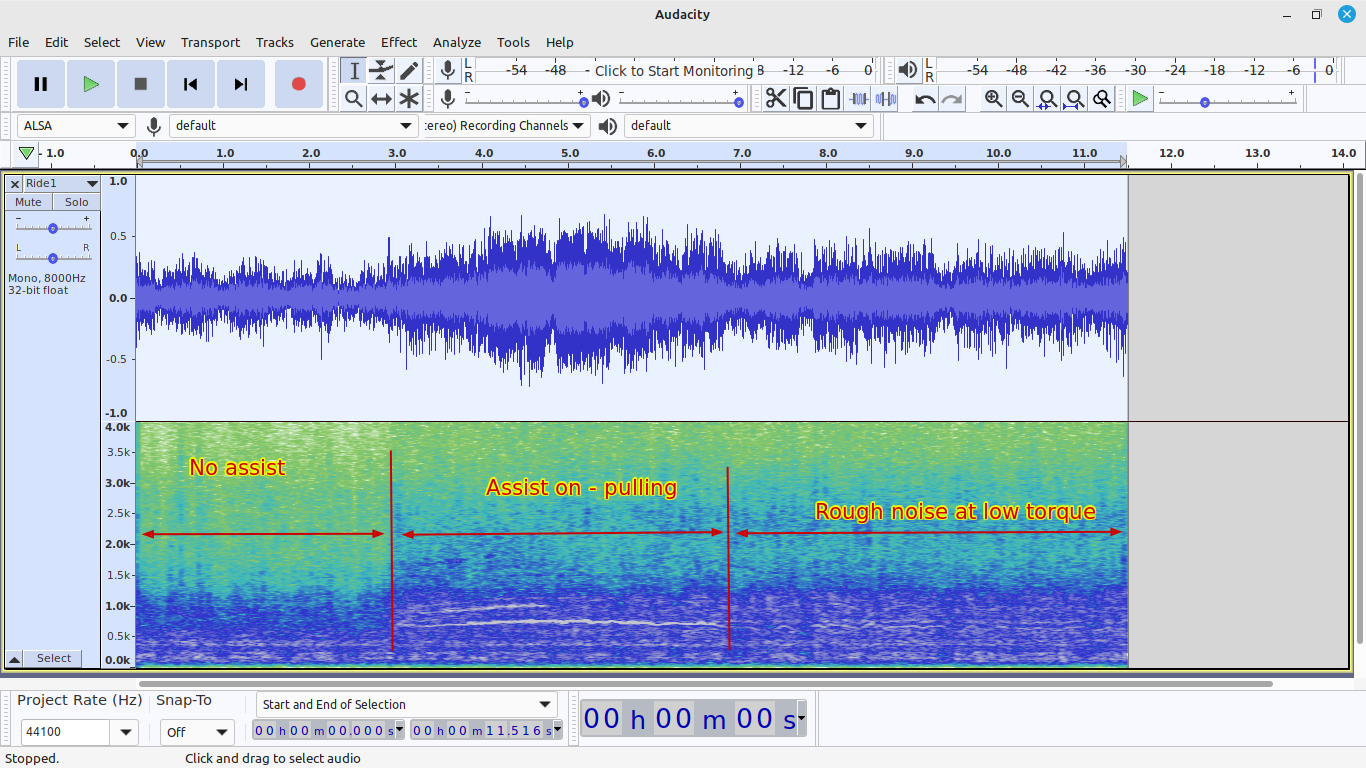Solo the Ride1 track
The image size is (1366, 768).
(77, 202)
